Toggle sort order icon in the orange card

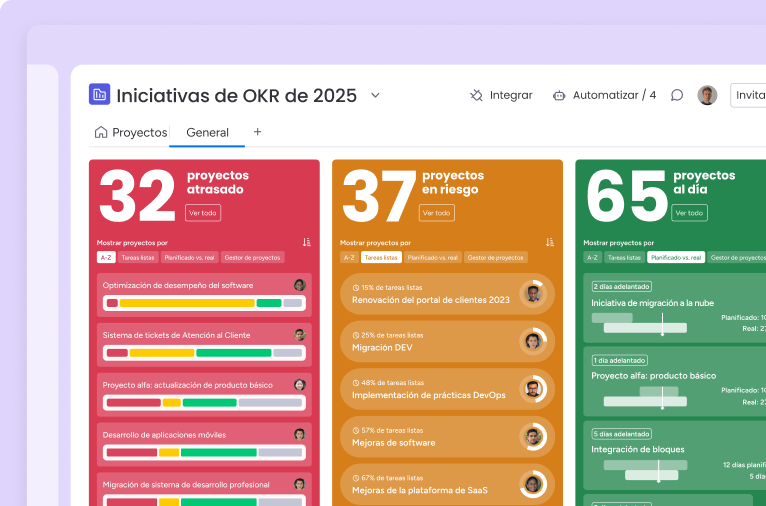click(550, 242)
